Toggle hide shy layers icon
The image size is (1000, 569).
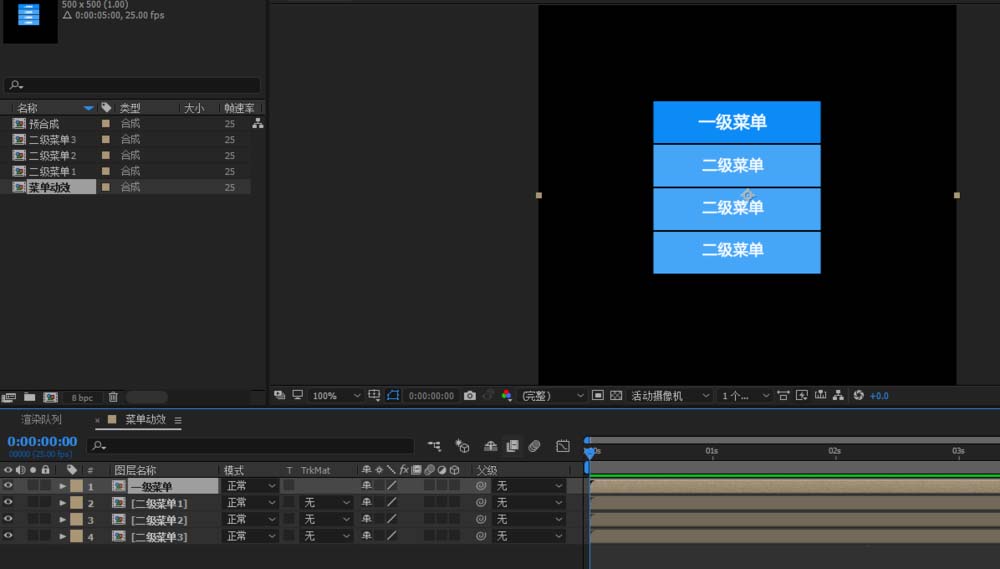click(x=490, y=446)
